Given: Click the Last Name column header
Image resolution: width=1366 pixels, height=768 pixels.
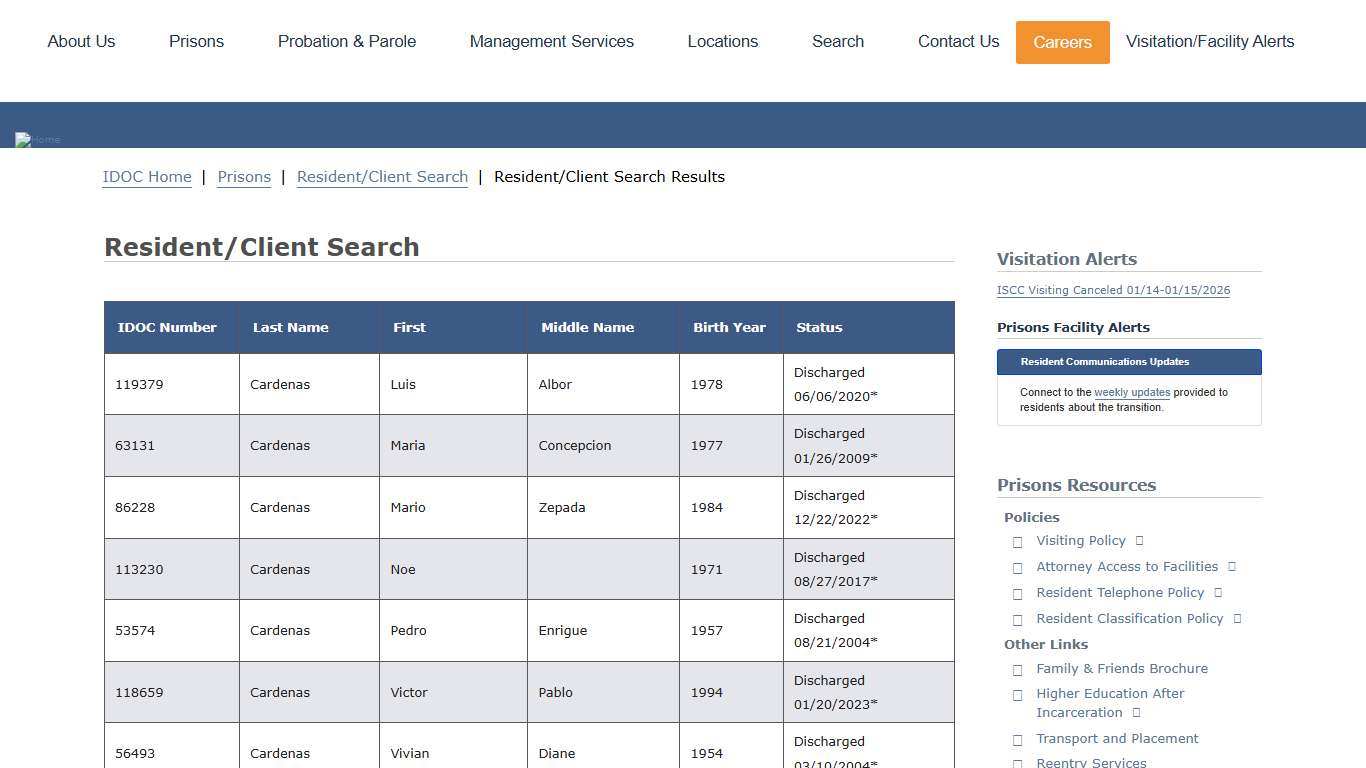Looking at the screenshot, I should pyautogui.click(x=291, y=327).
